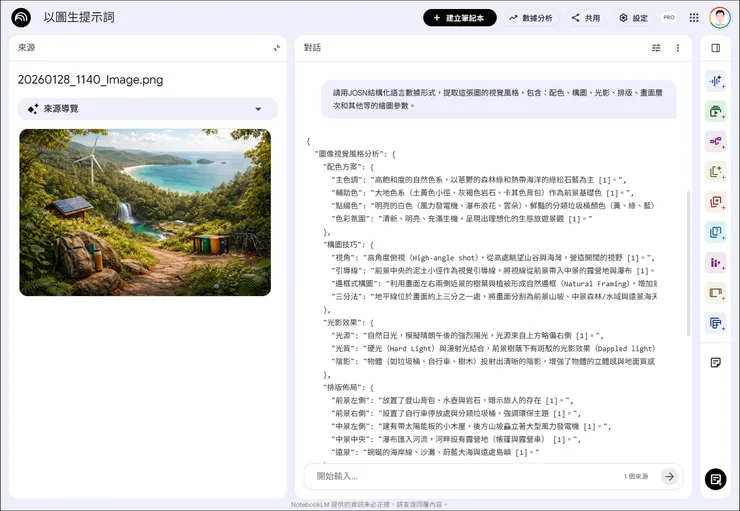Click citation [1] on 視角 line
Screen dimensions: 740x511
point(633,258)
